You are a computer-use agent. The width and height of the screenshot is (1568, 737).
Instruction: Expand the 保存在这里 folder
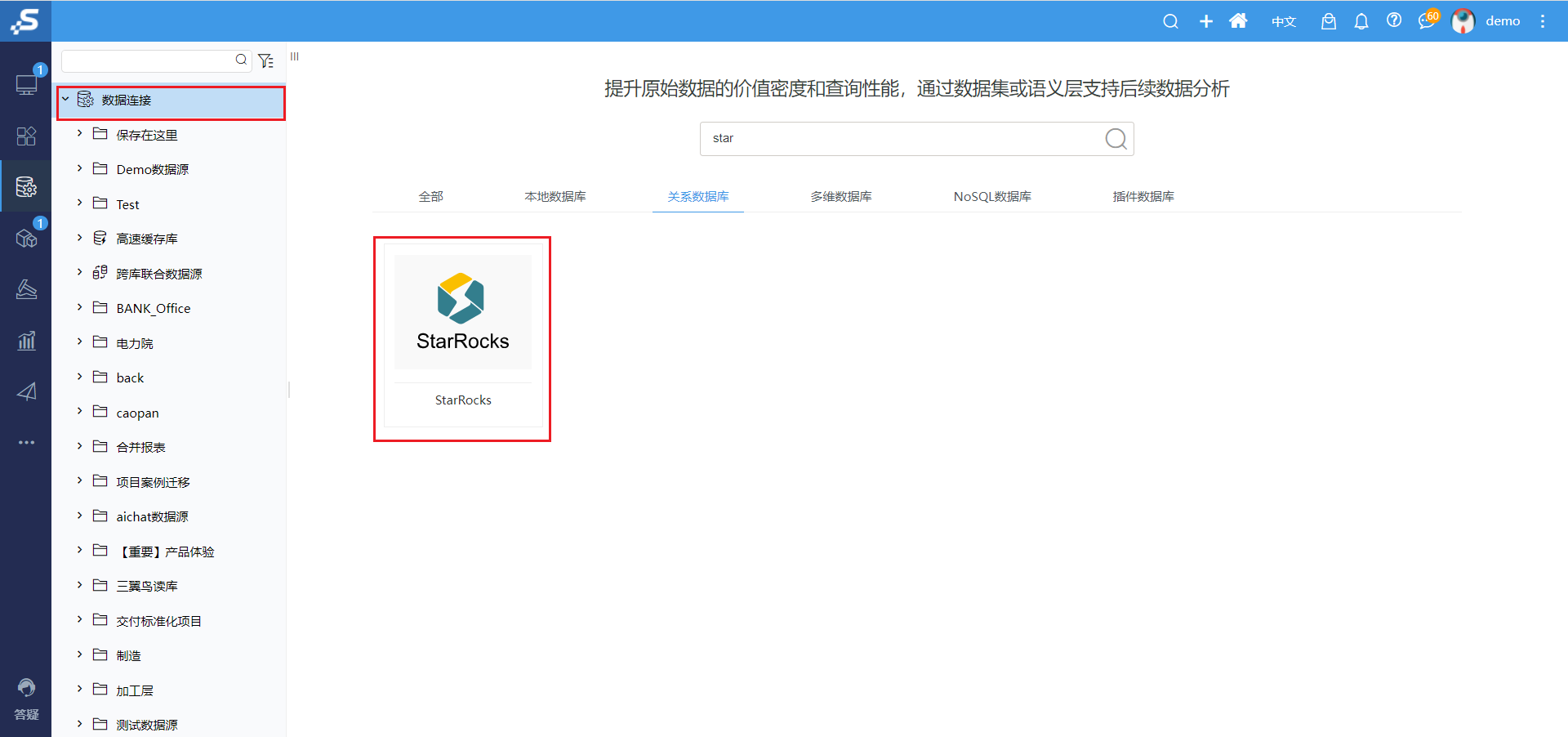[79, 132]
